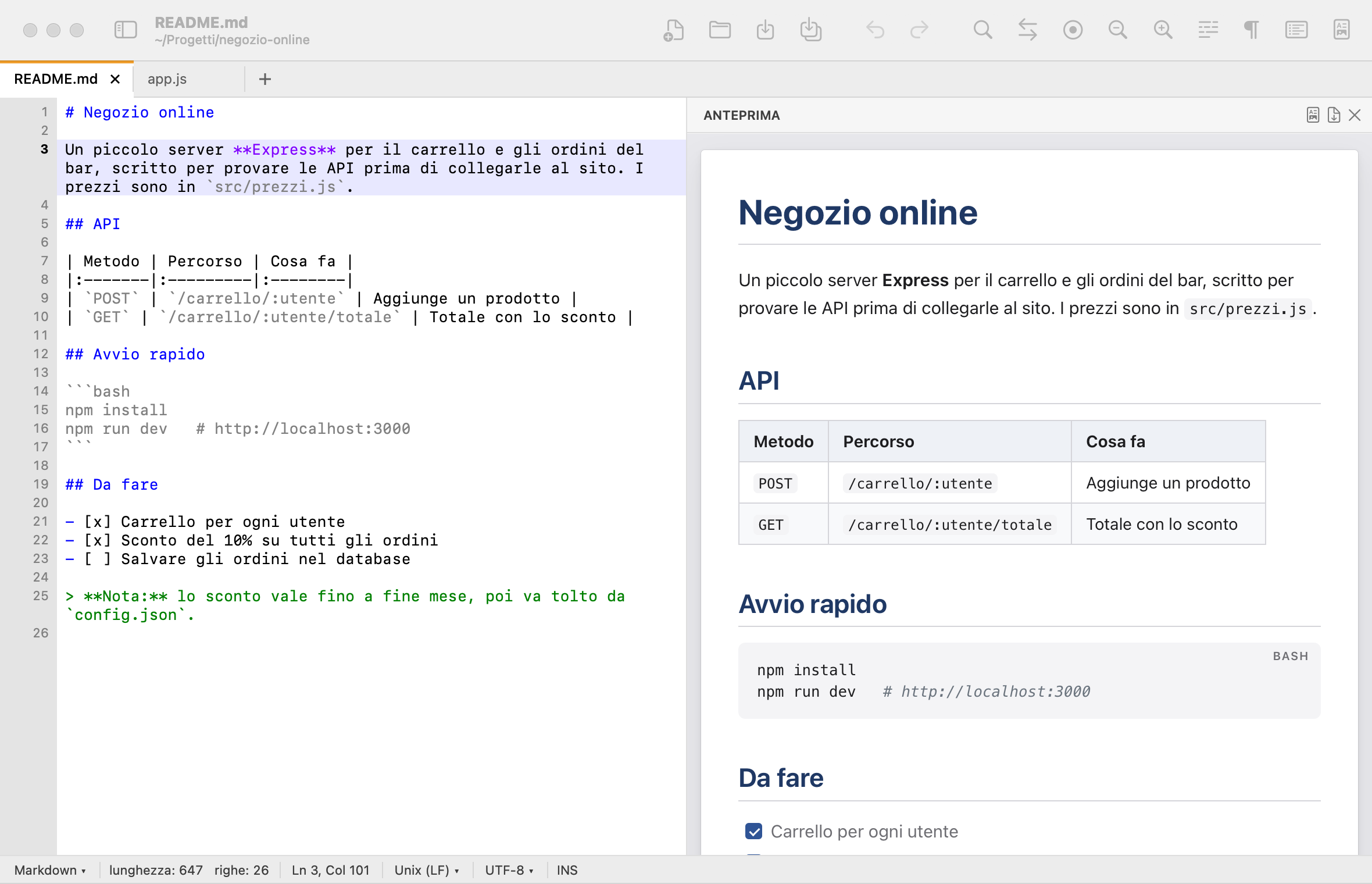Click the '## Da fare' heading in editor
Screen dimensions: 1372x884
pos(112,484)
